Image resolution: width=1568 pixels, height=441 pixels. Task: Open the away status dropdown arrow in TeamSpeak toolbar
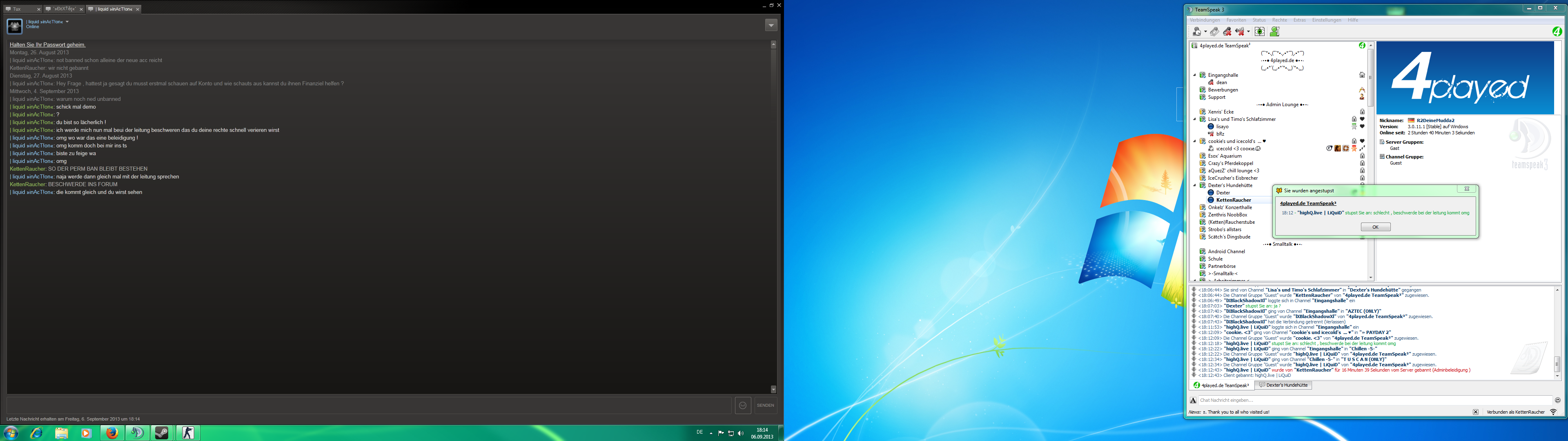1205,32
